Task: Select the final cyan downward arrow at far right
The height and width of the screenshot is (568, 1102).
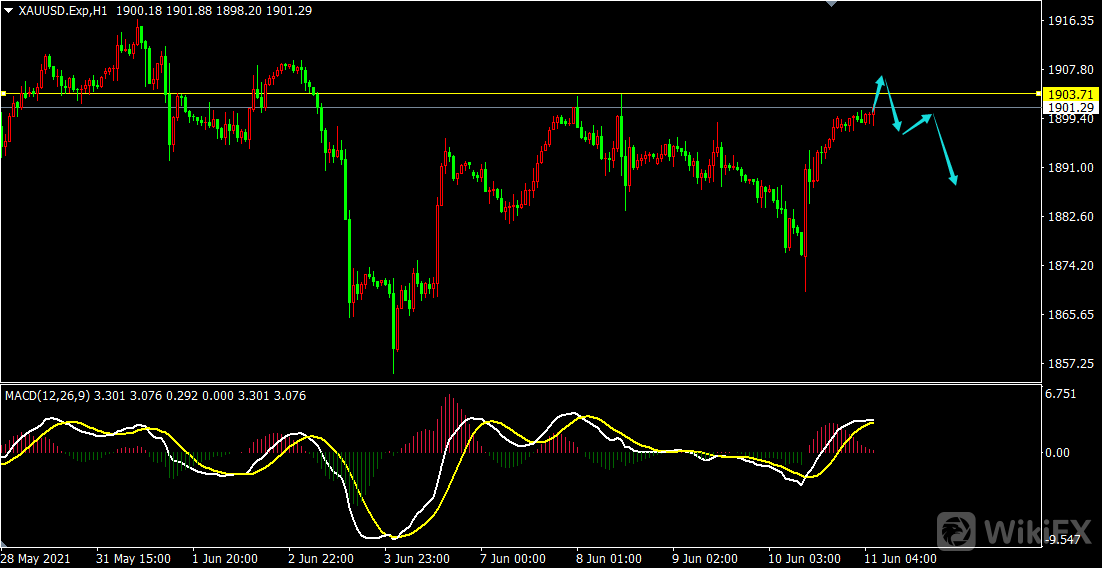Action: point(946,150)
